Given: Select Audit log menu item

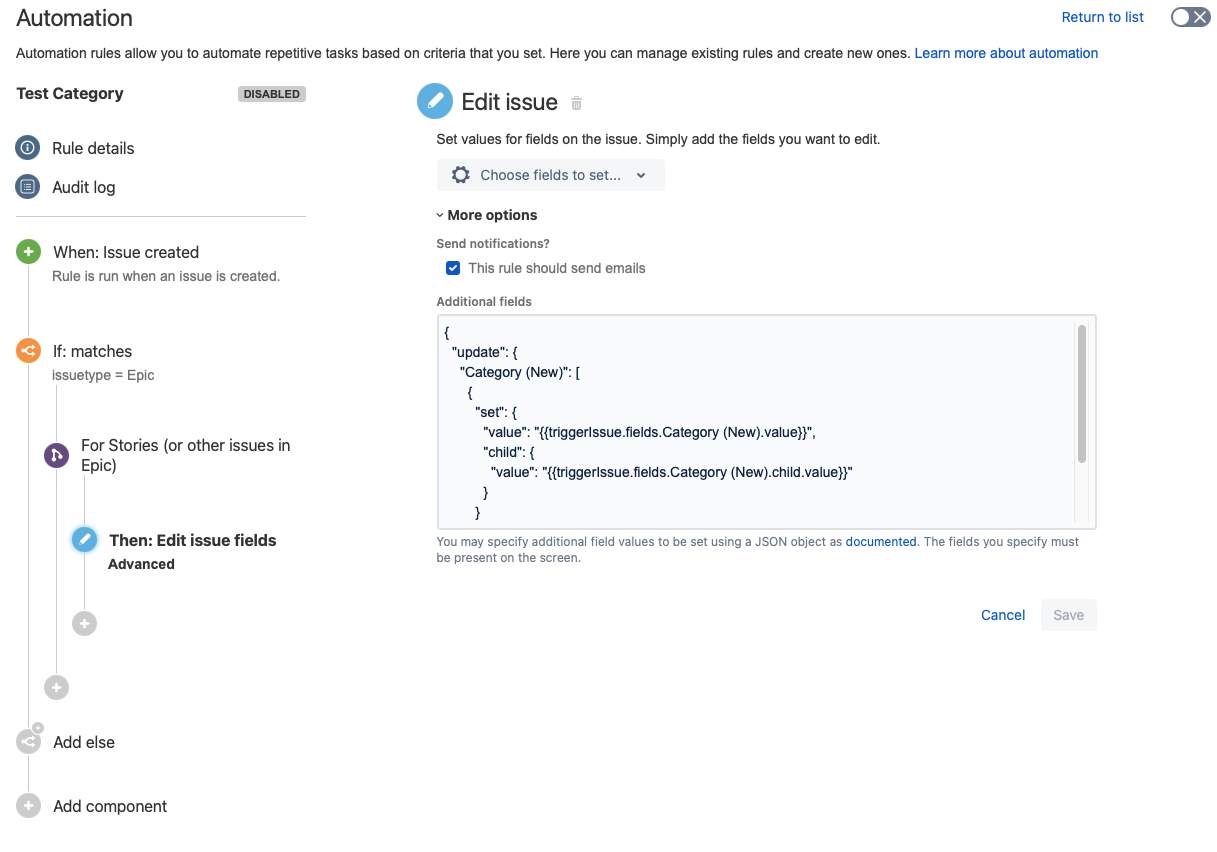Looking at the screenshot, I should tap(83, 187).
